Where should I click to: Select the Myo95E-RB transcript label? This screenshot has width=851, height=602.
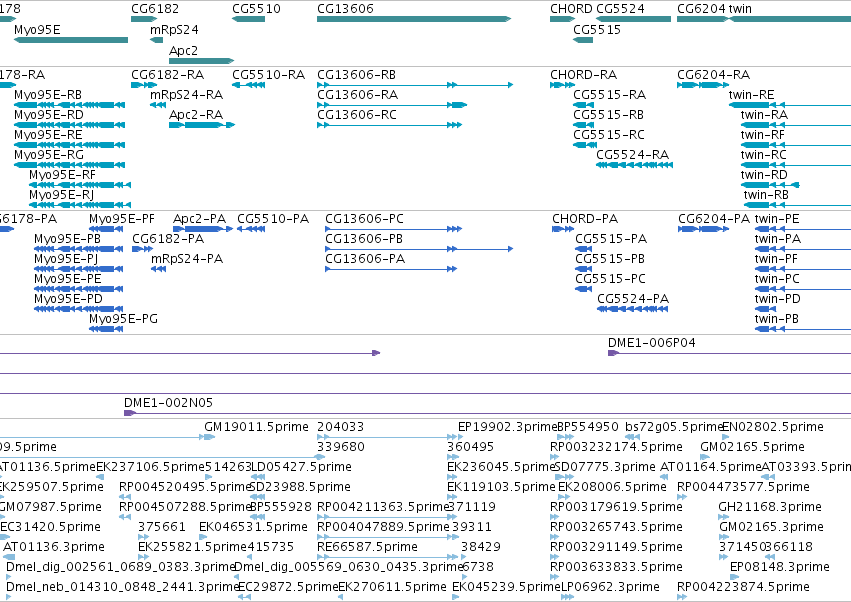coord(48,94)
